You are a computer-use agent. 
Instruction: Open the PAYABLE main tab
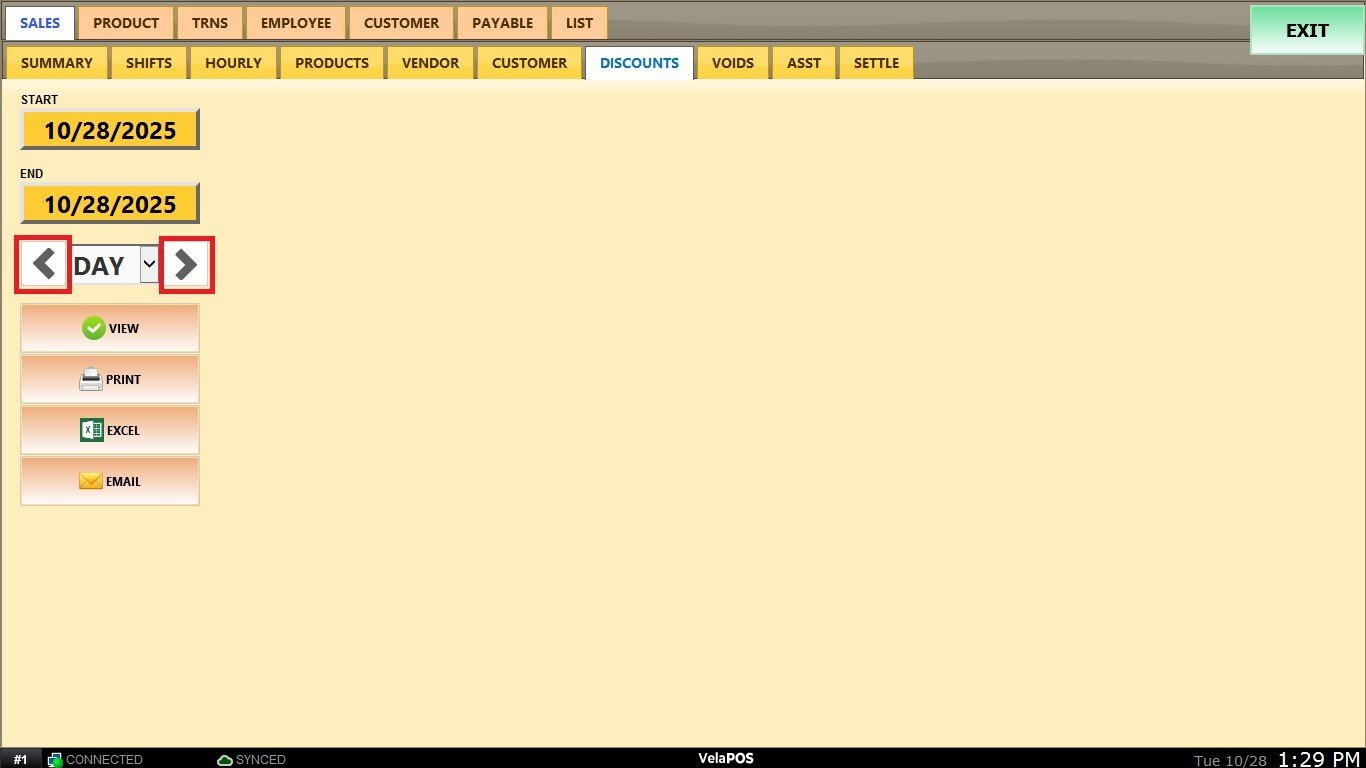point(502,23)
